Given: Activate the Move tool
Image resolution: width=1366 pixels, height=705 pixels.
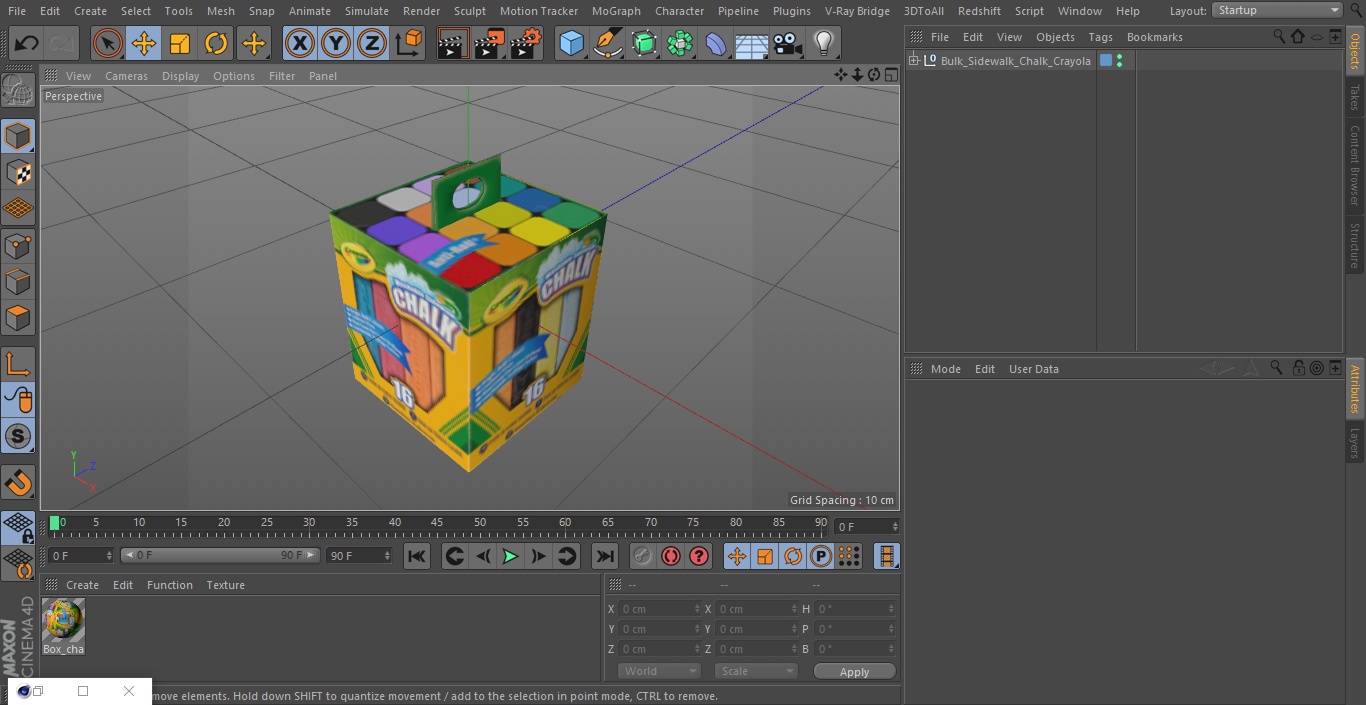Looking at the screenshot, I should (x=144, y=43).
